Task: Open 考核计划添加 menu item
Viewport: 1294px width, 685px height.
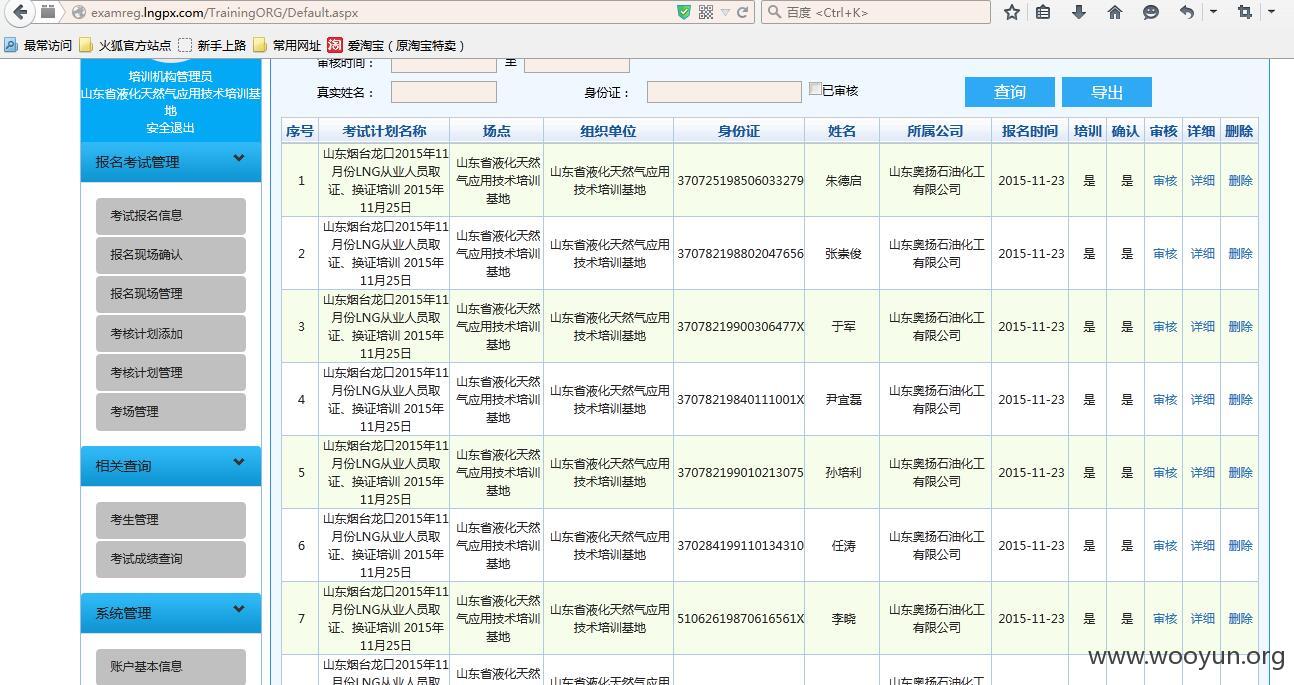Action: (x=171, y=334)
